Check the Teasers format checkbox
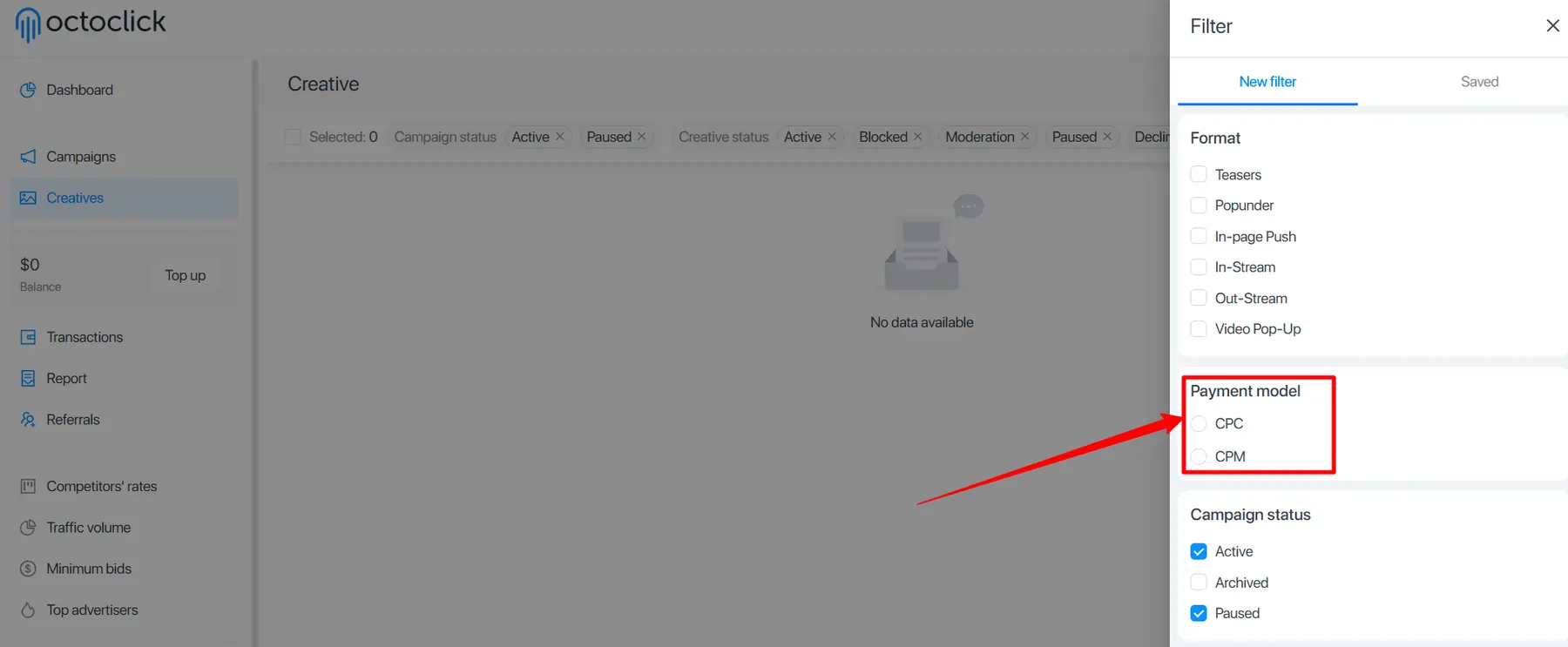 pyautogui.click(x=1199, y=174)
